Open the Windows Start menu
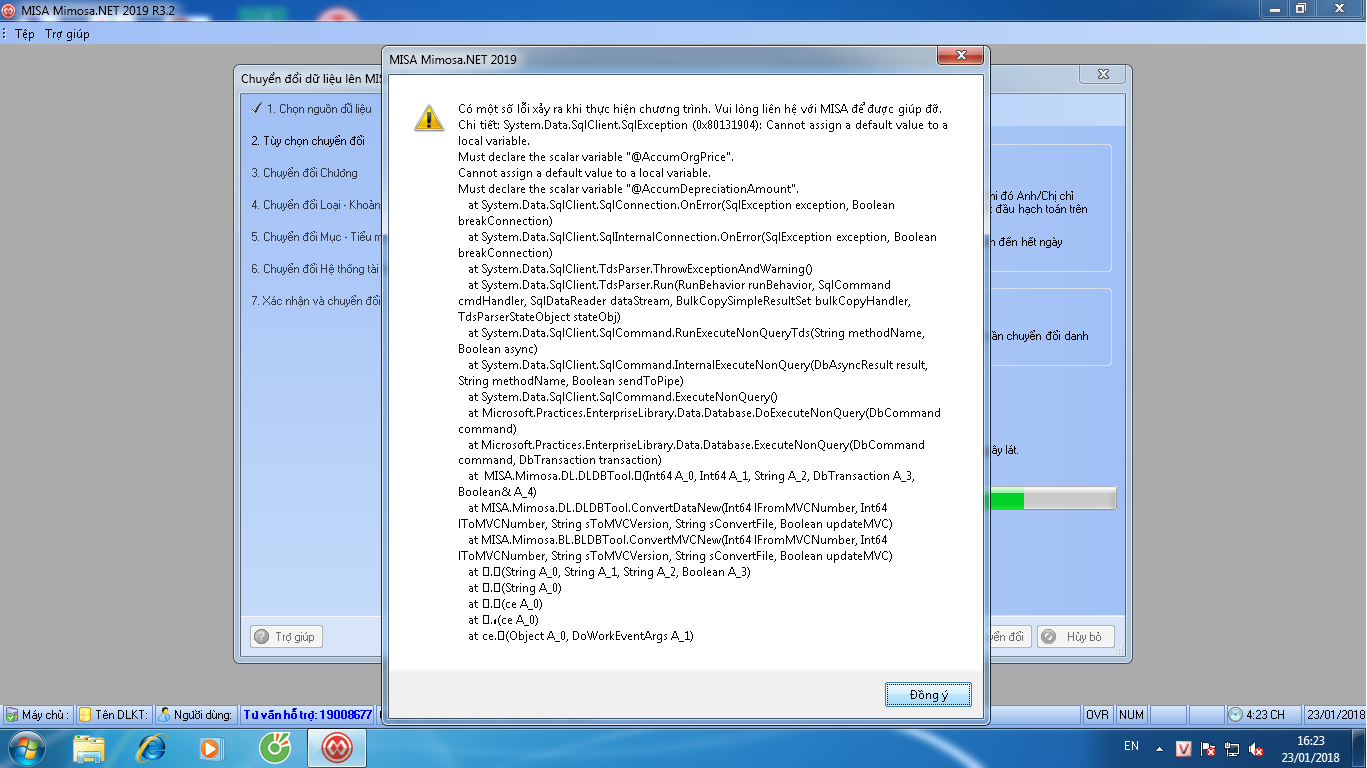The height and width of the screenshot is (768, 1367). click(25, 748)
